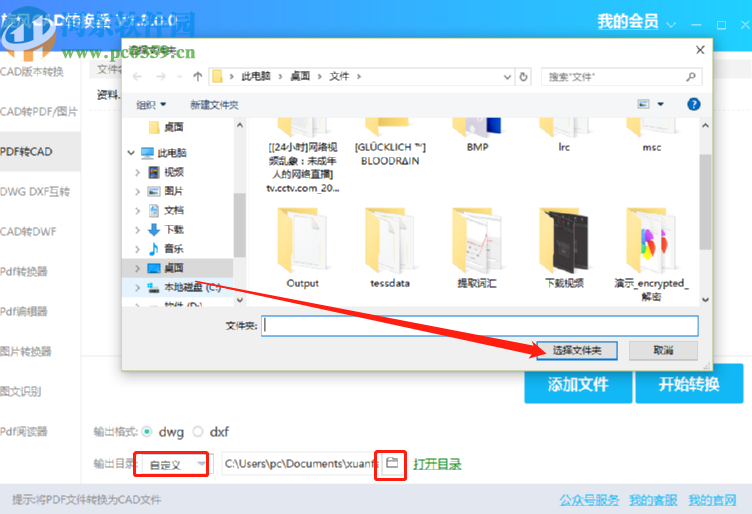Viewport: 752px width, 514px height.
Task: Expand the 下载 tree node
Action: pyautogui.click(x=138, y=230)
